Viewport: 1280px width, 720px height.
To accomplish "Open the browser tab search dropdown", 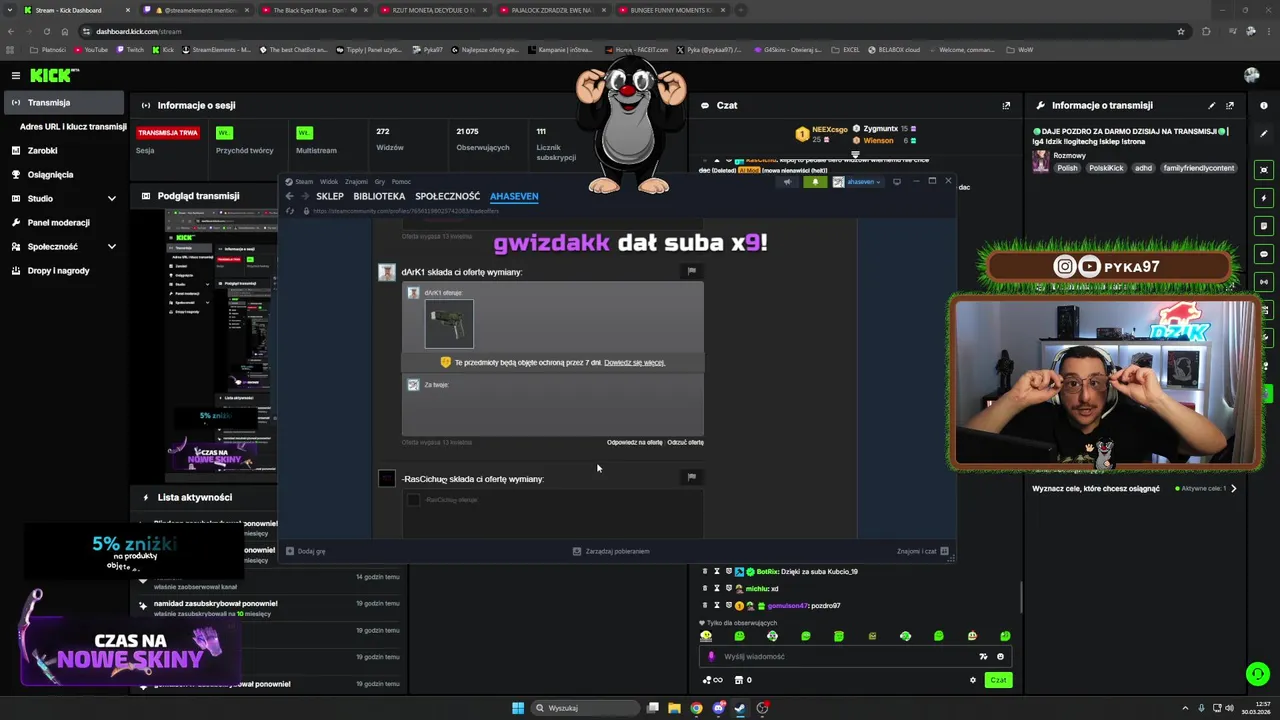I will pos(11,10).
